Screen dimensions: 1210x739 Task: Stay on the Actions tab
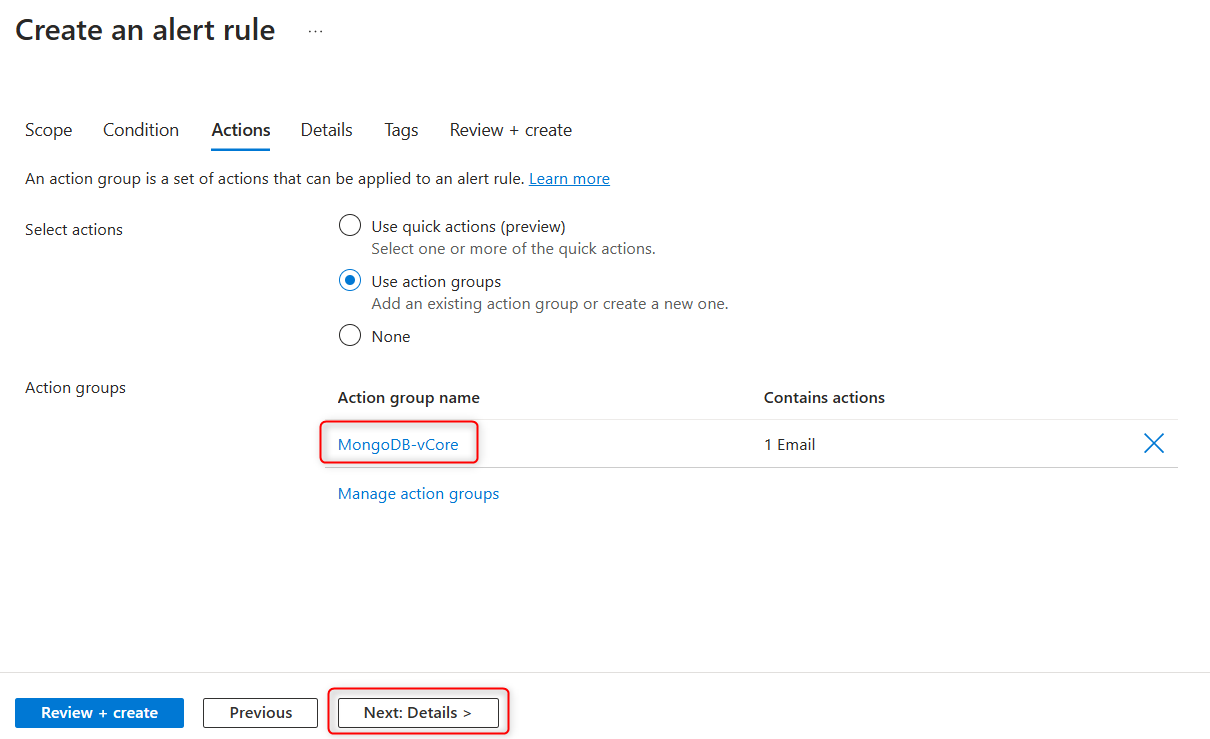pyautogui.click(x=240, y=130)
